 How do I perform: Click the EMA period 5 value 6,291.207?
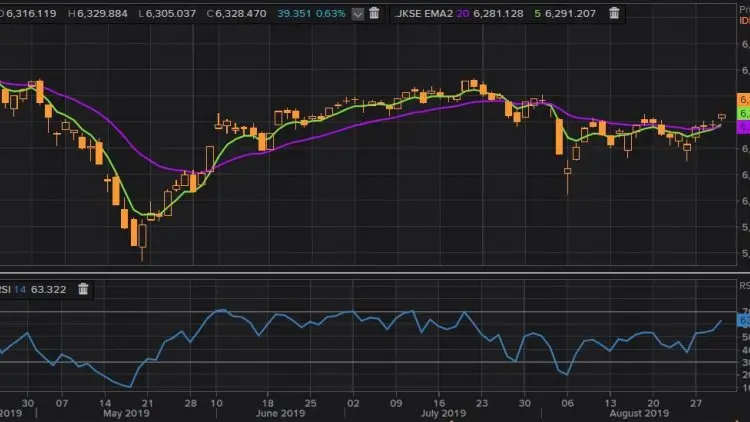pos(570,13)
